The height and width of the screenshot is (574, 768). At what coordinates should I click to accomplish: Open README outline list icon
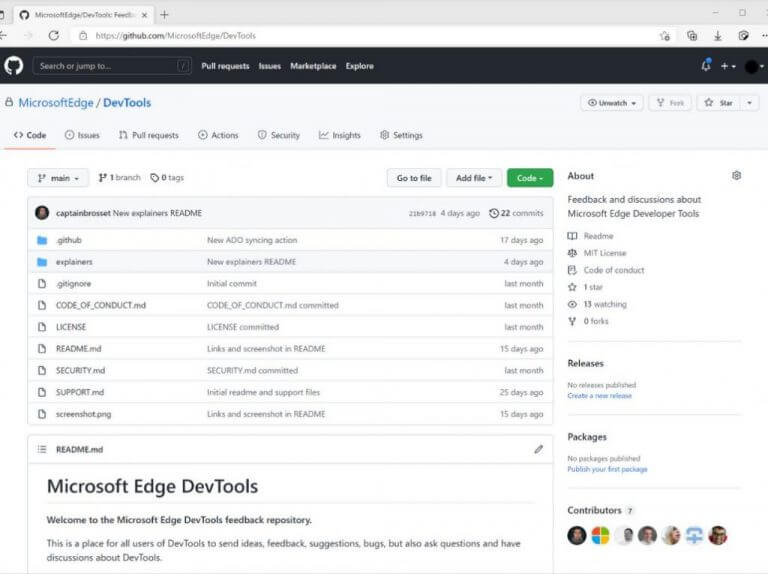click(42, 449)
